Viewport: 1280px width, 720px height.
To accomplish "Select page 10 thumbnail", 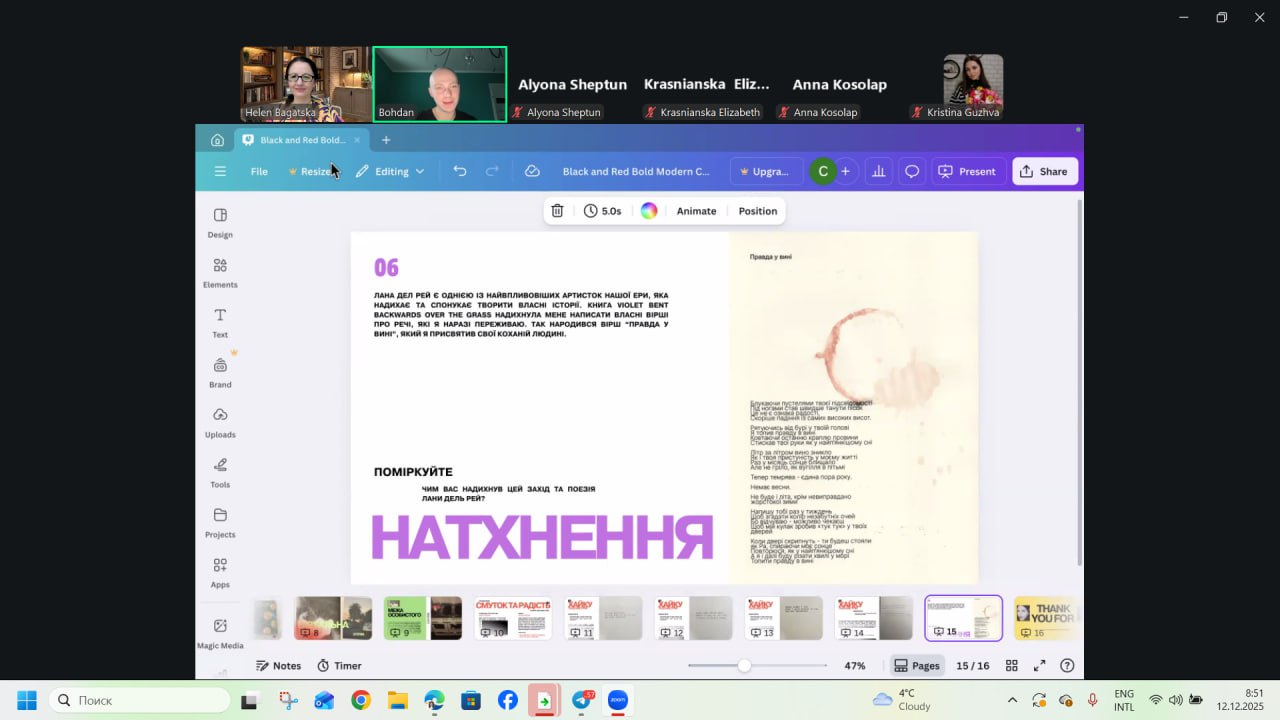I will pos(513,618).
